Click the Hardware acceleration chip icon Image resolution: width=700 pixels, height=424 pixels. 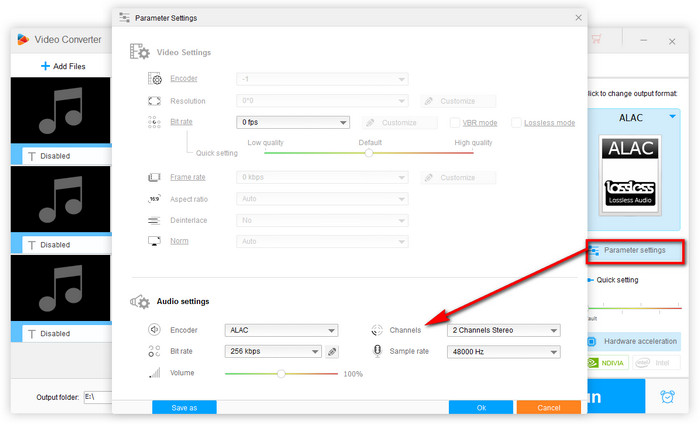coord(592,341)
